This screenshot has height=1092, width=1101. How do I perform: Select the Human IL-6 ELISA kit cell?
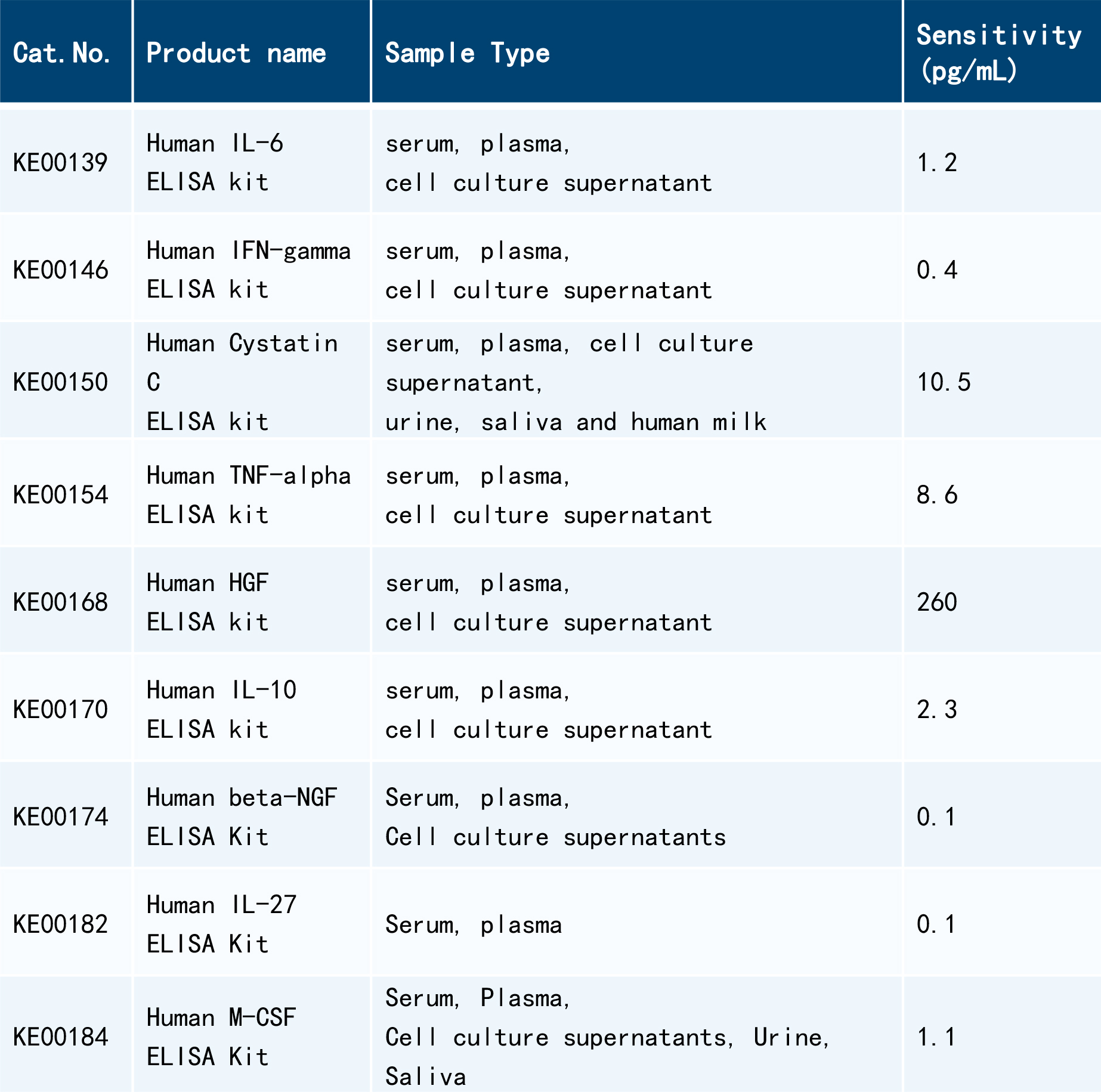pyautogui.click(x=215, y=163)
